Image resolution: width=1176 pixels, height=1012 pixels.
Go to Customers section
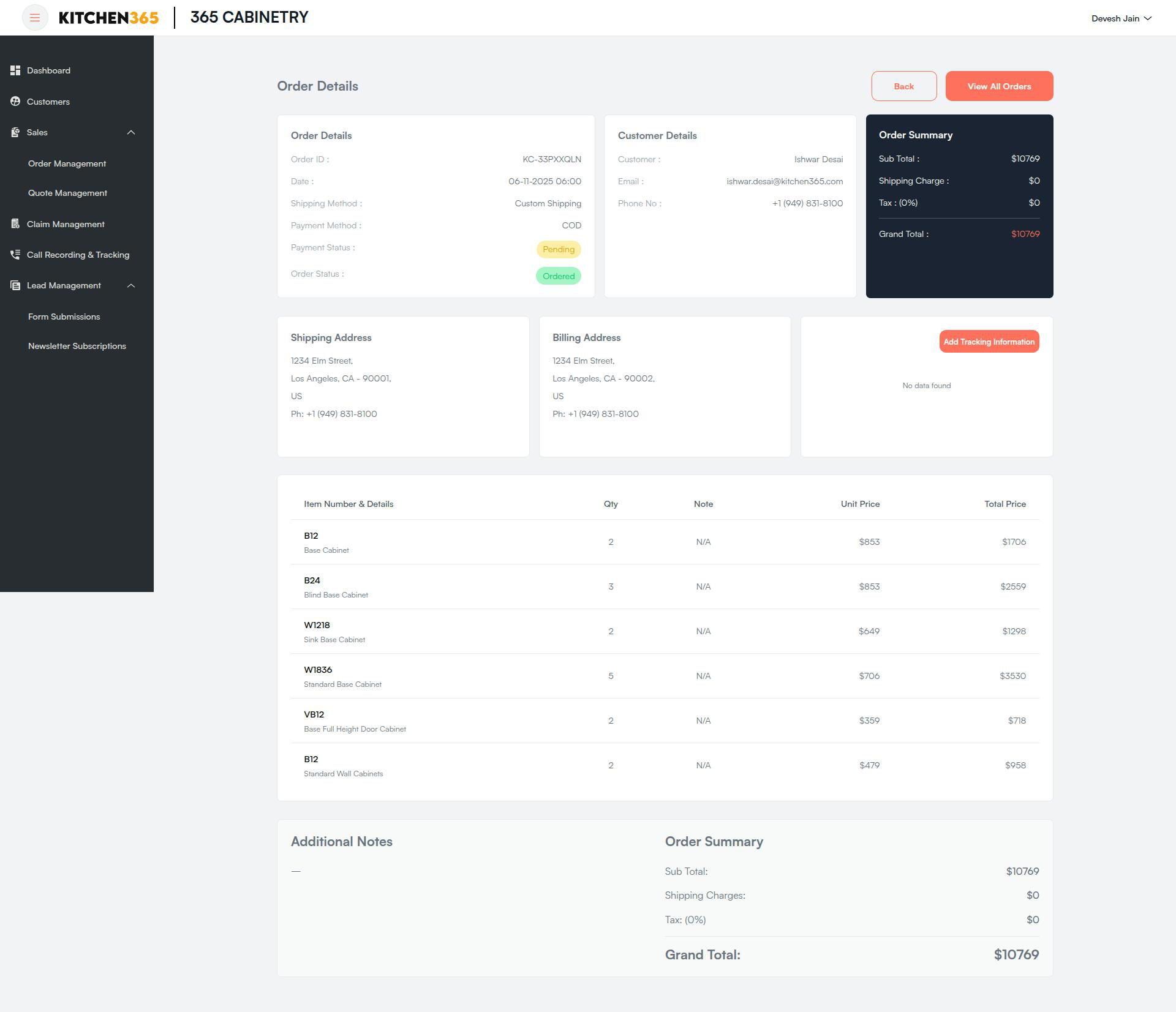click(48, 102)
